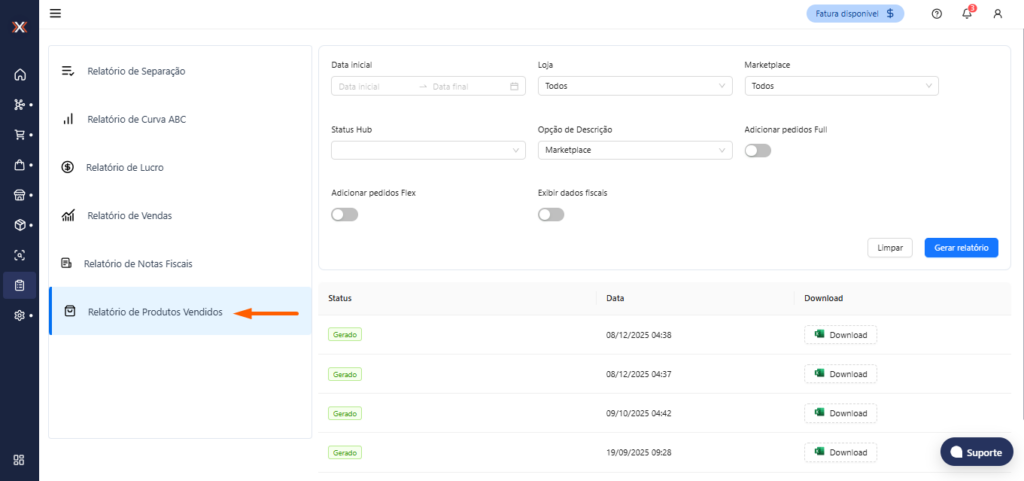Toggle Exibir dados fiscais switch
This screenshot has height=481, width=1024.
click(551, 214)
